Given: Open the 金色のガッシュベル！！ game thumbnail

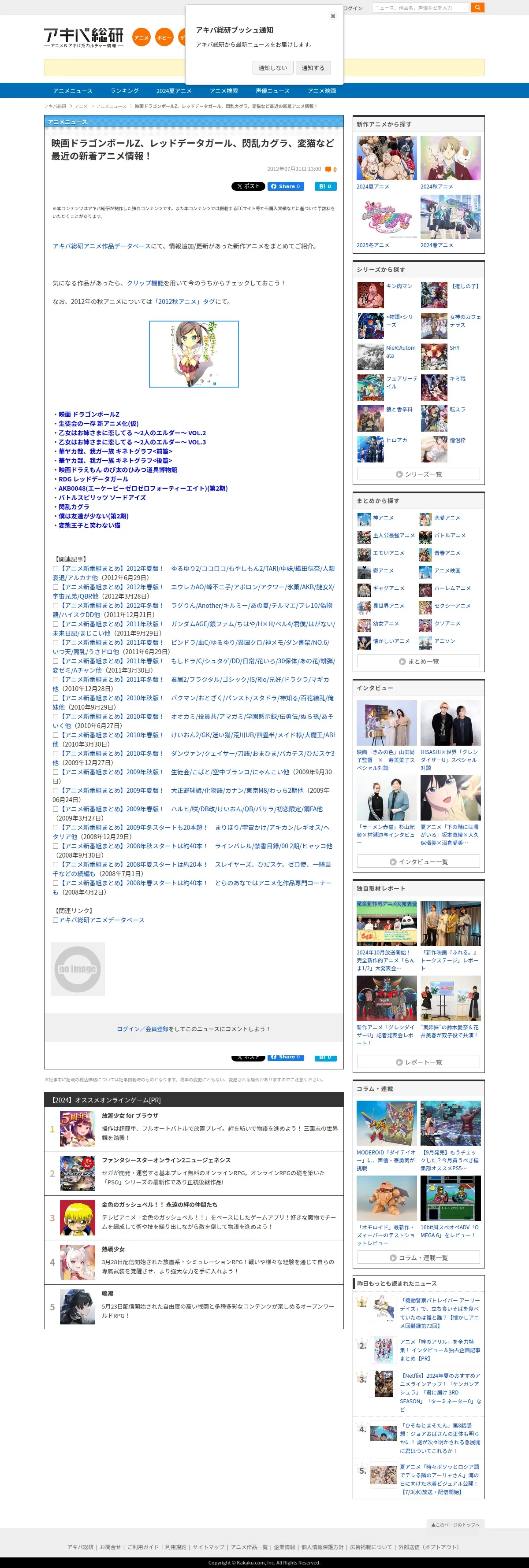Looking at the screenshot, I should 78,1217.
